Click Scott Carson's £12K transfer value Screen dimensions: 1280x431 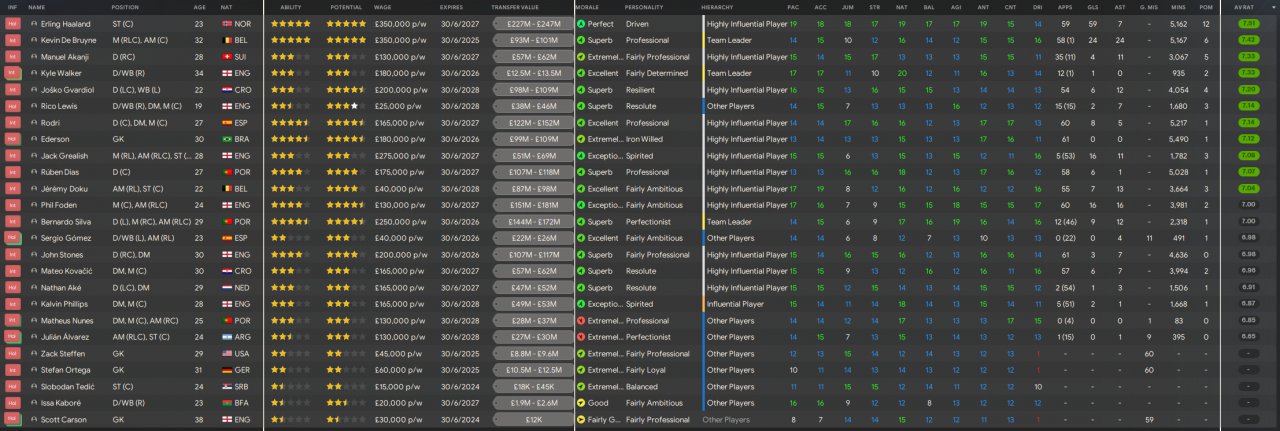pos(534,420)
